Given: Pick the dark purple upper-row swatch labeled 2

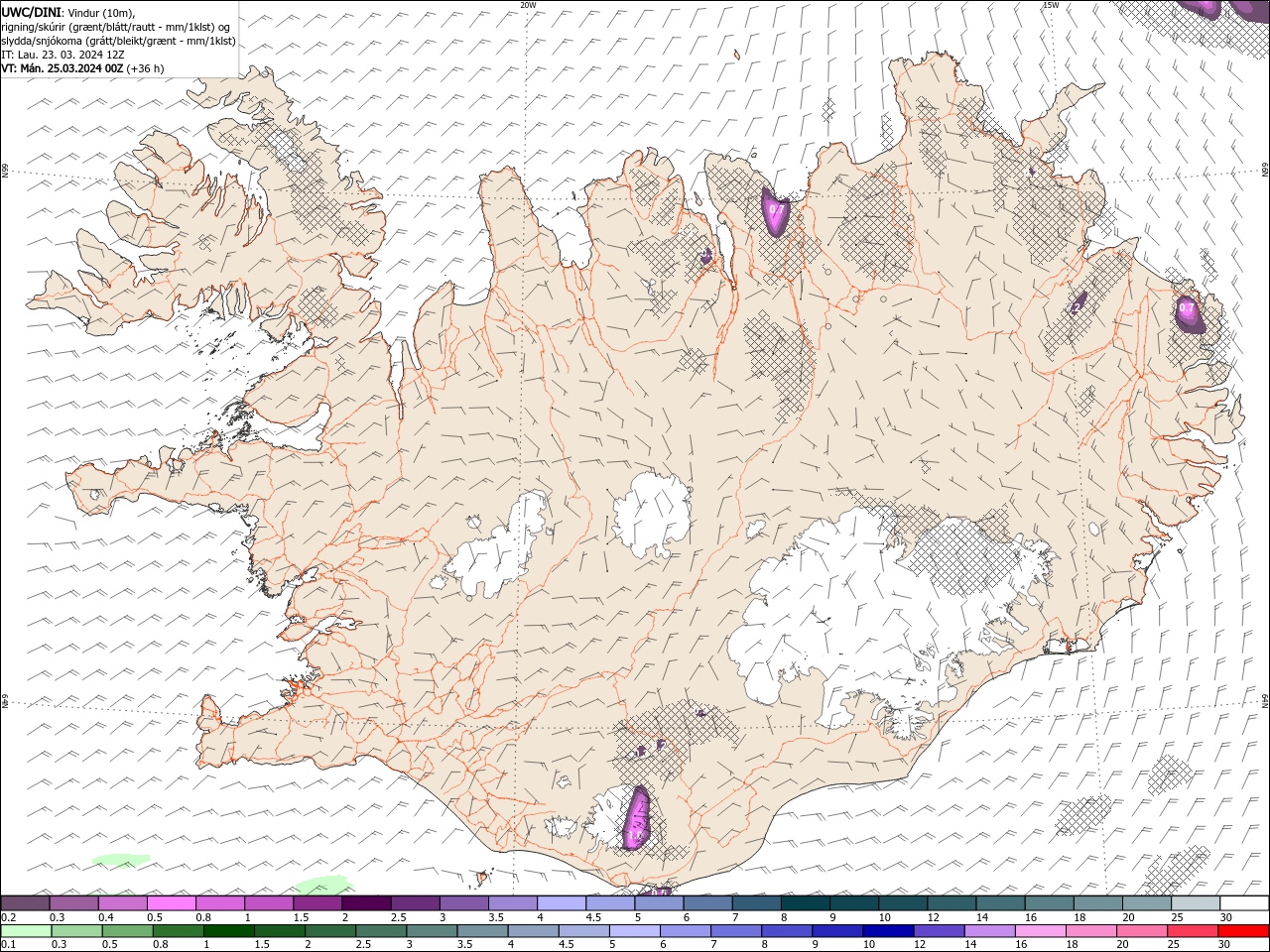Looking at the screenshot, I should (366, 903).
